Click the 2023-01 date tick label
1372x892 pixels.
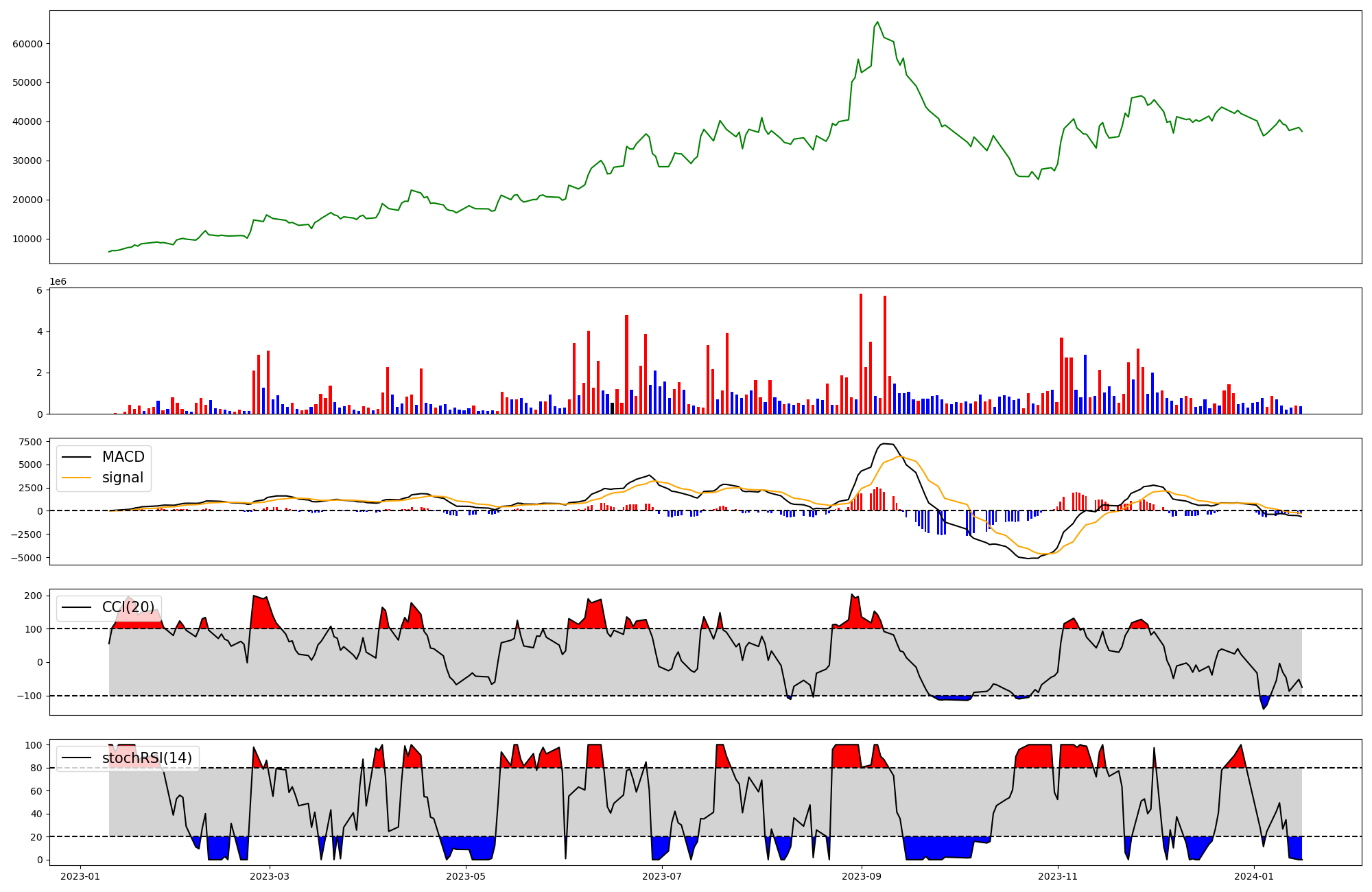80,876
